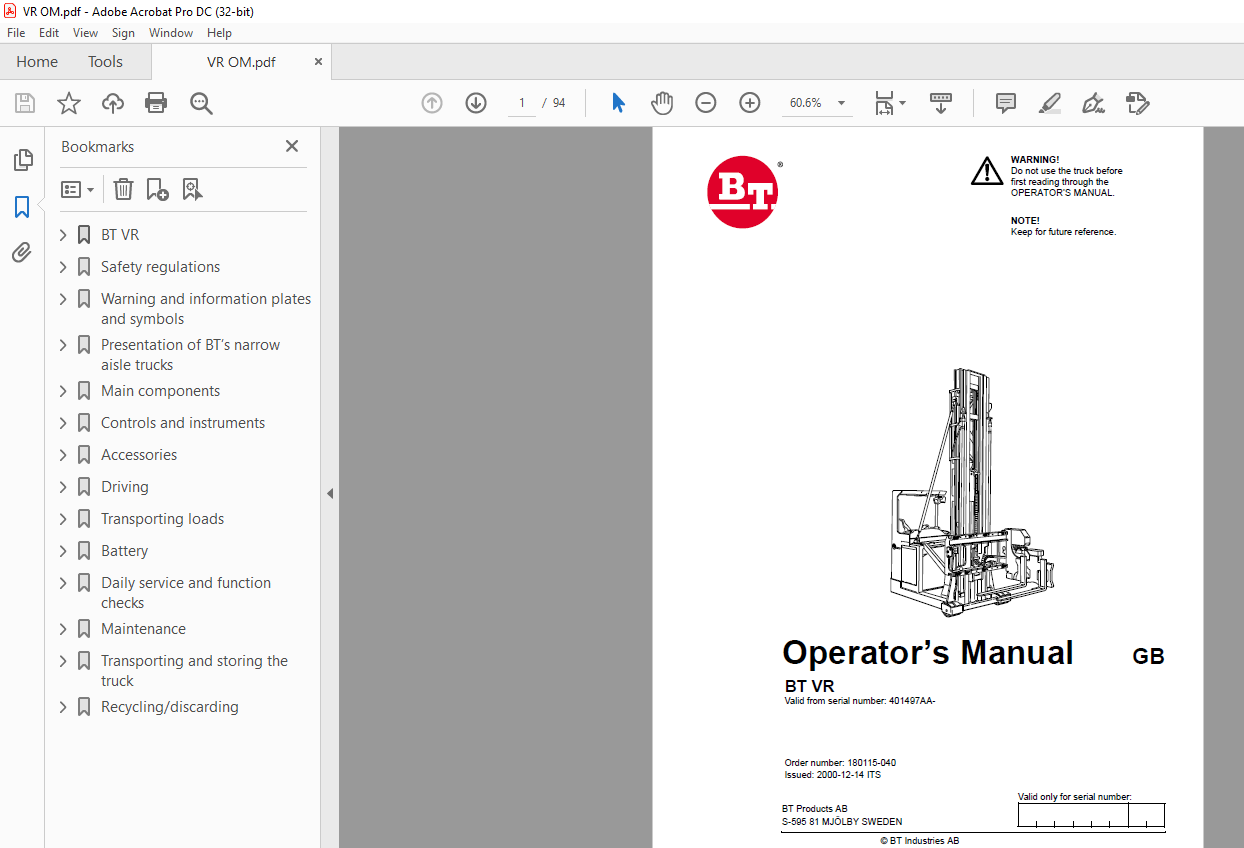Viewport: 1244px width, 848px height.
Task: Zoom out with the minus icon
Action: click(x=706, y=103)
